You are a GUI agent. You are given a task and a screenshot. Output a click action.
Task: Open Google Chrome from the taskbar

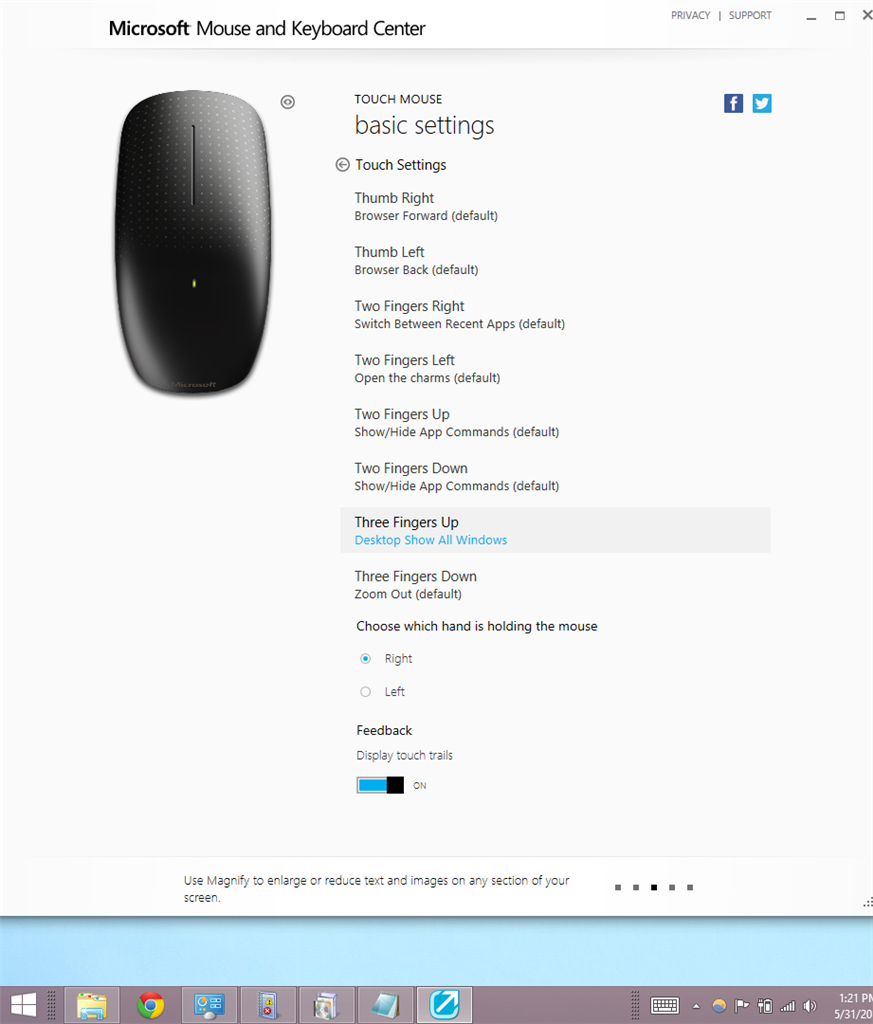(x=151, y=1005)
